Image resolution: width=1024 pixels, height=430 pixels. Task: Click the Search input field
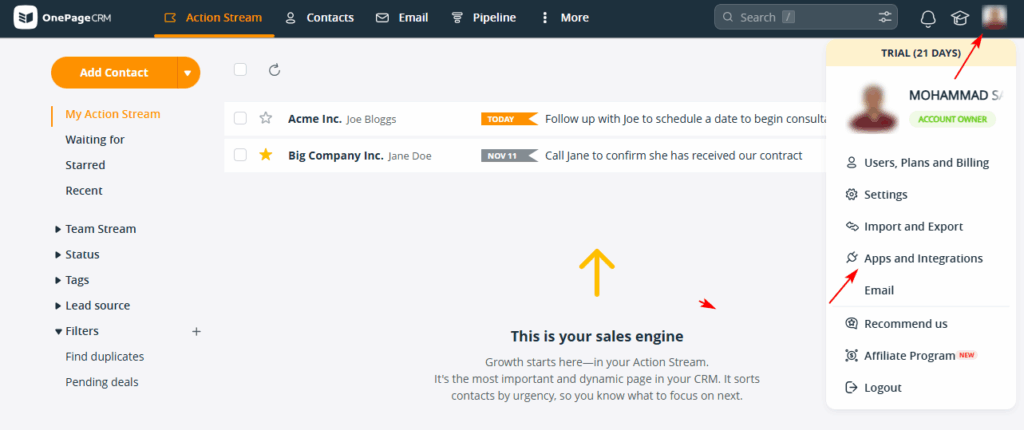(805, 18)
